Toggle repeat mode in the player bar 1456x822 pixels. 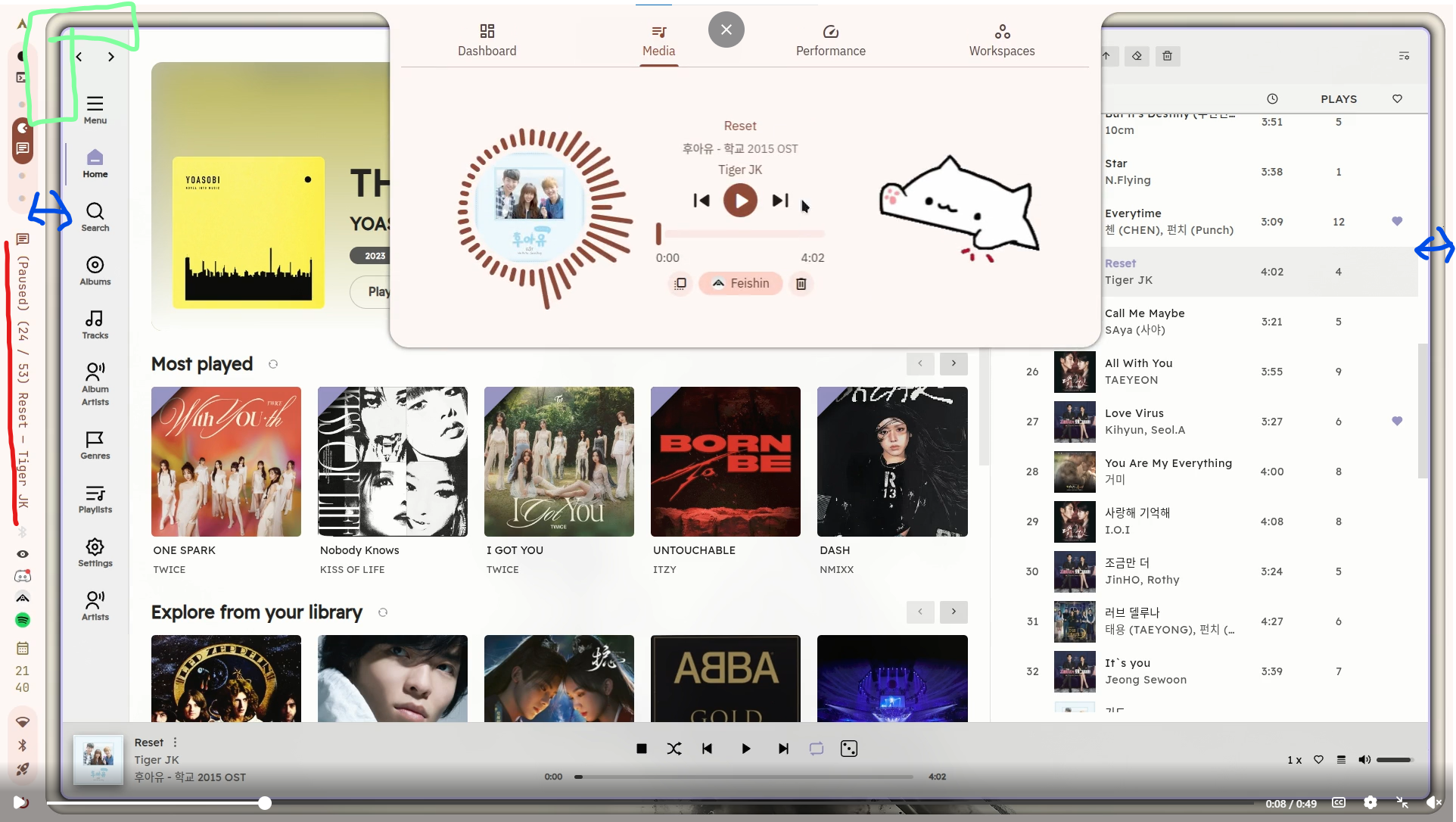(x=816, y=749)
